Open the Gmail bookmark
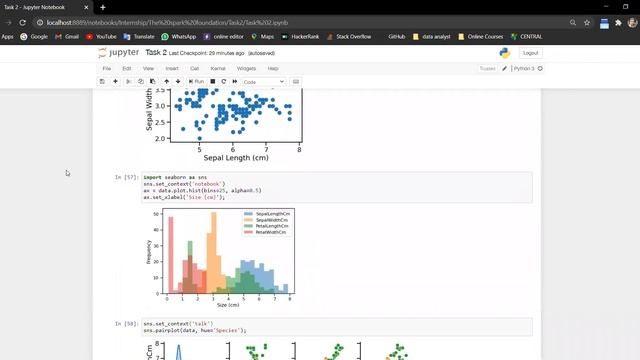 [x=67, y=37]
